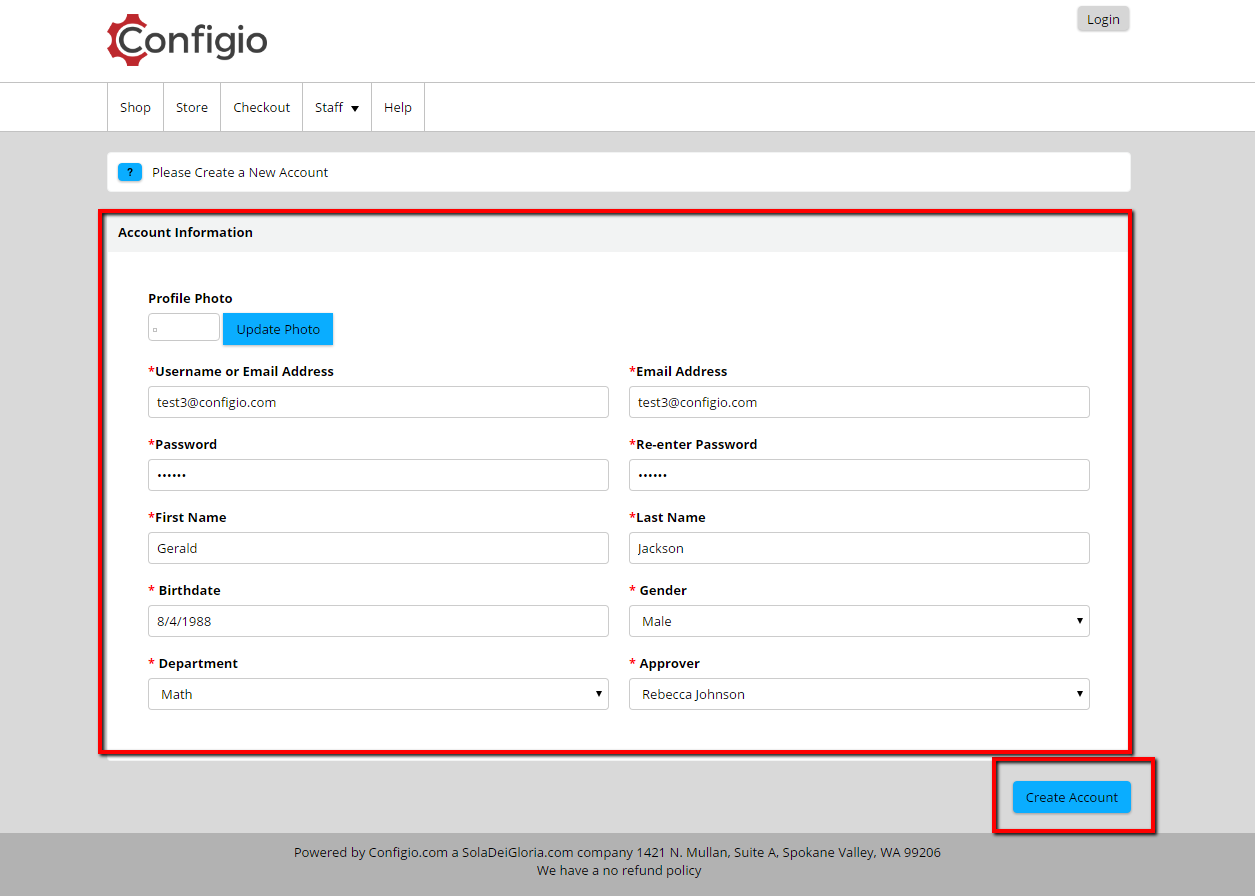This screenshot has width=1255, height=896.
Task: Click the Account Information header text
Action: pyautogui.click(x=185, y=232)
